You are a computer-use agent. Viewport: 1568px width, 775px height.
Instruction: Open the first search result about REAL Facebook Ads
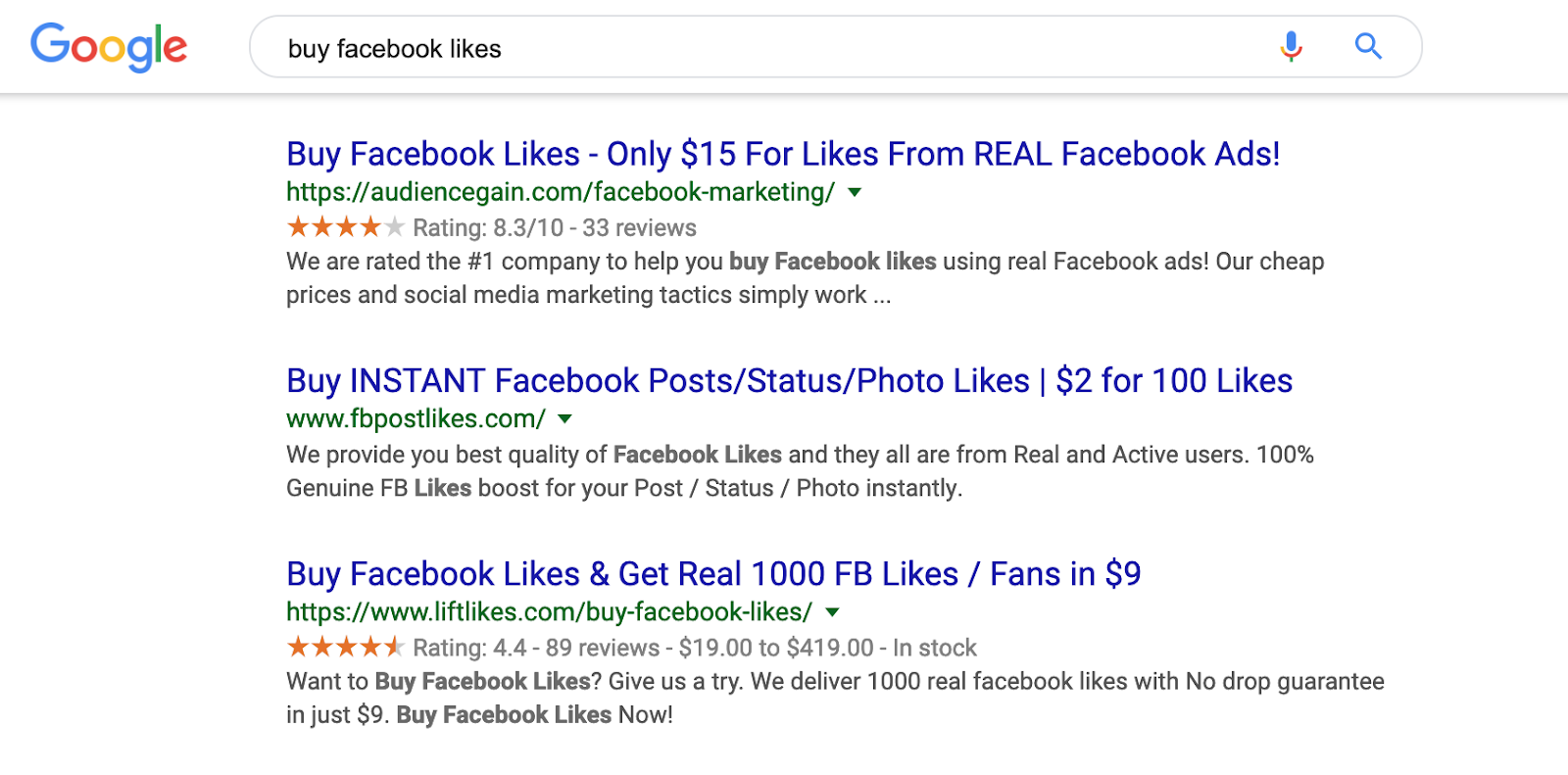pyautogui.click(x=783, y=154)
